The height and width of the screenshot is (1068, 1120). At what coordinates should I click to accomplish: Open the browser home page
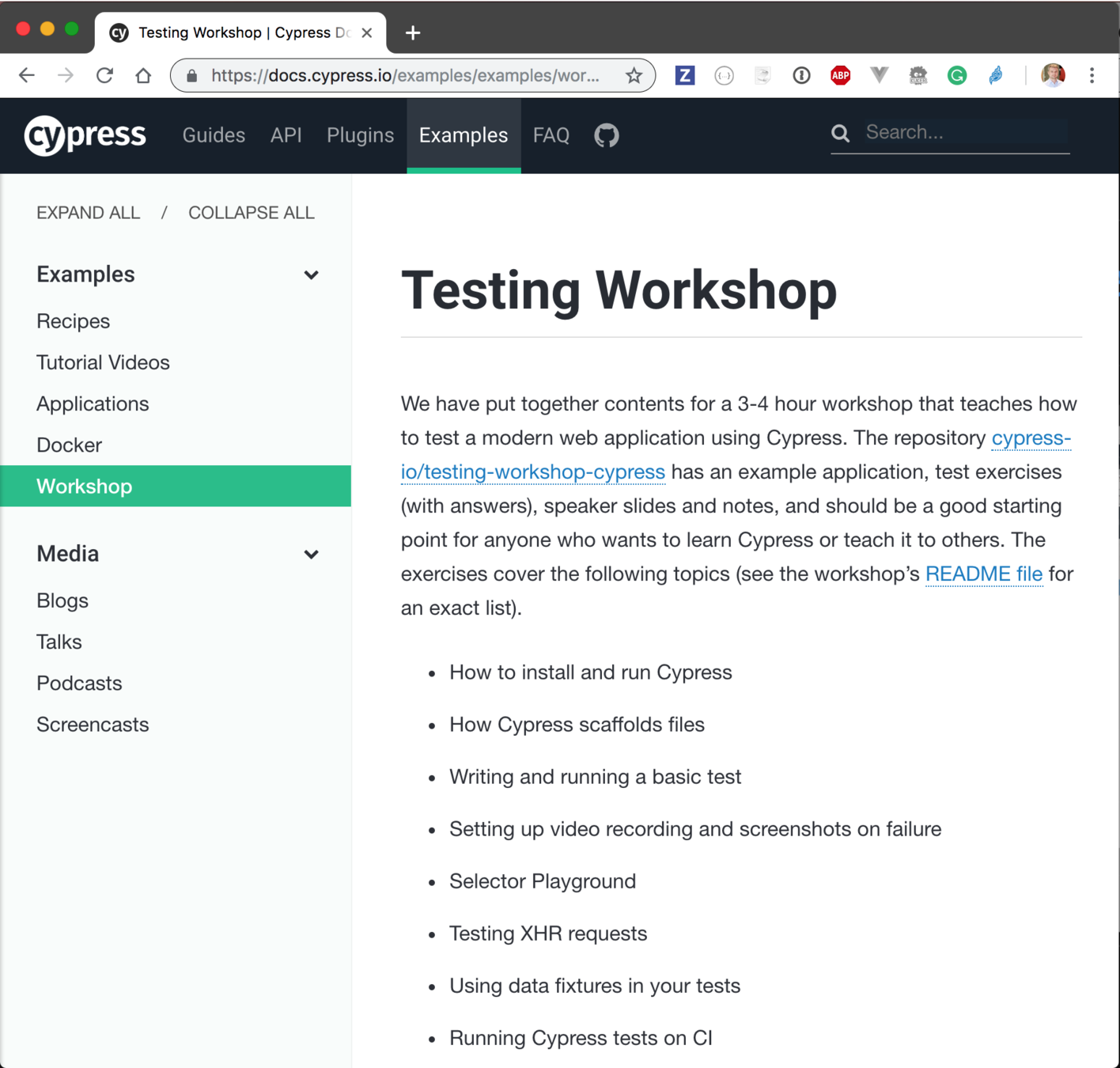click(x=143, y=75)
